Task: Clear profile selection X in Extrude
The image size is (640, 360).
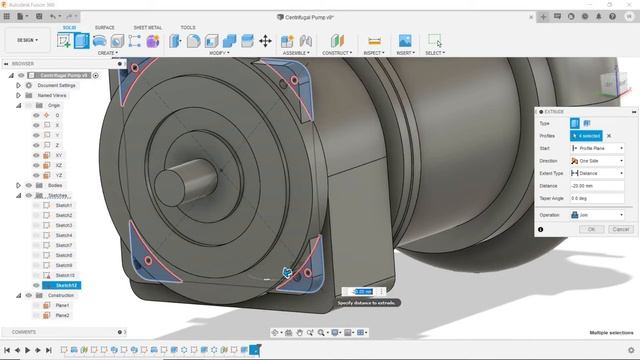Action: 609,136
